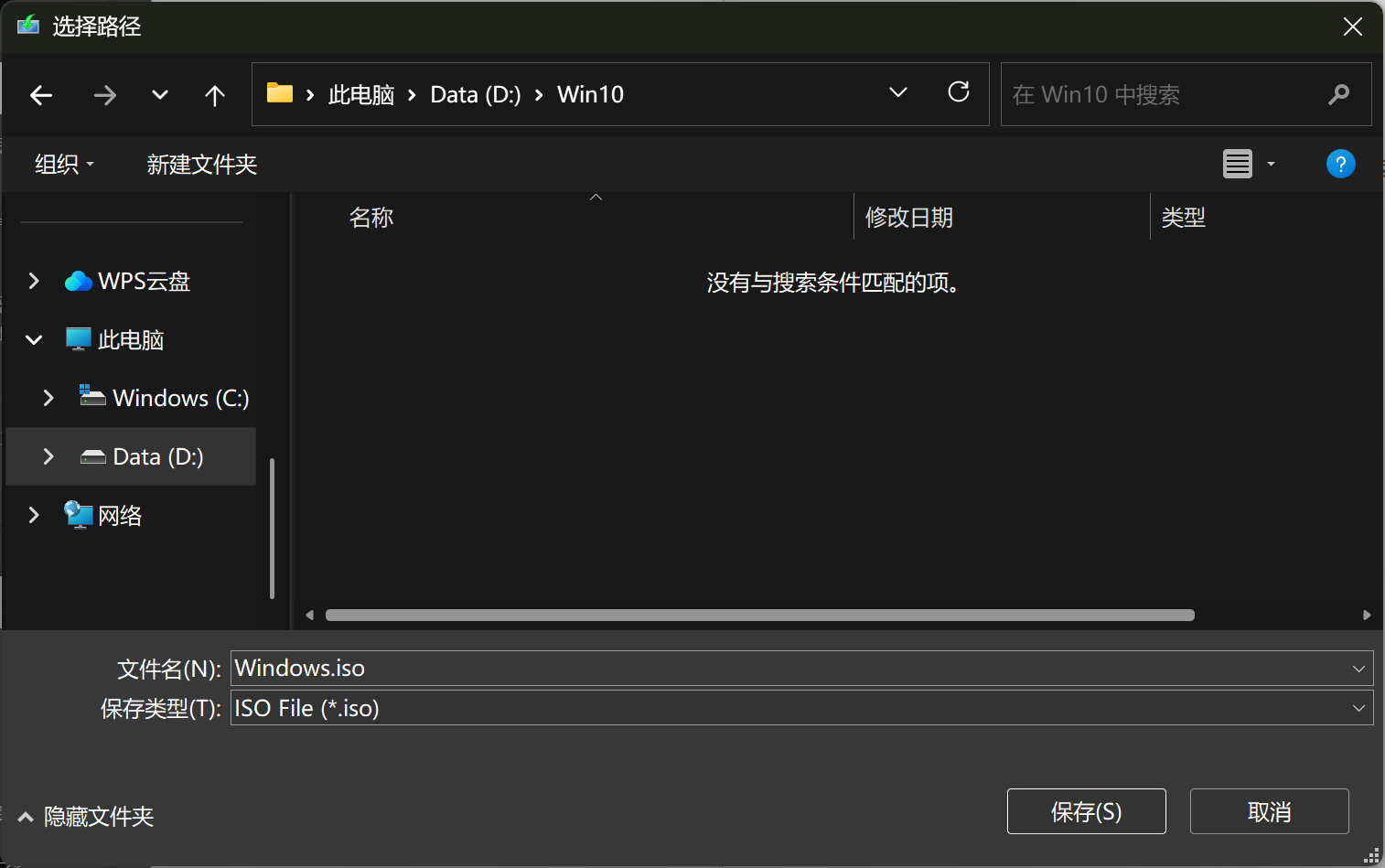Sort by the 修改日期 column header
The image size is (1385, 868).
point(909,218)
